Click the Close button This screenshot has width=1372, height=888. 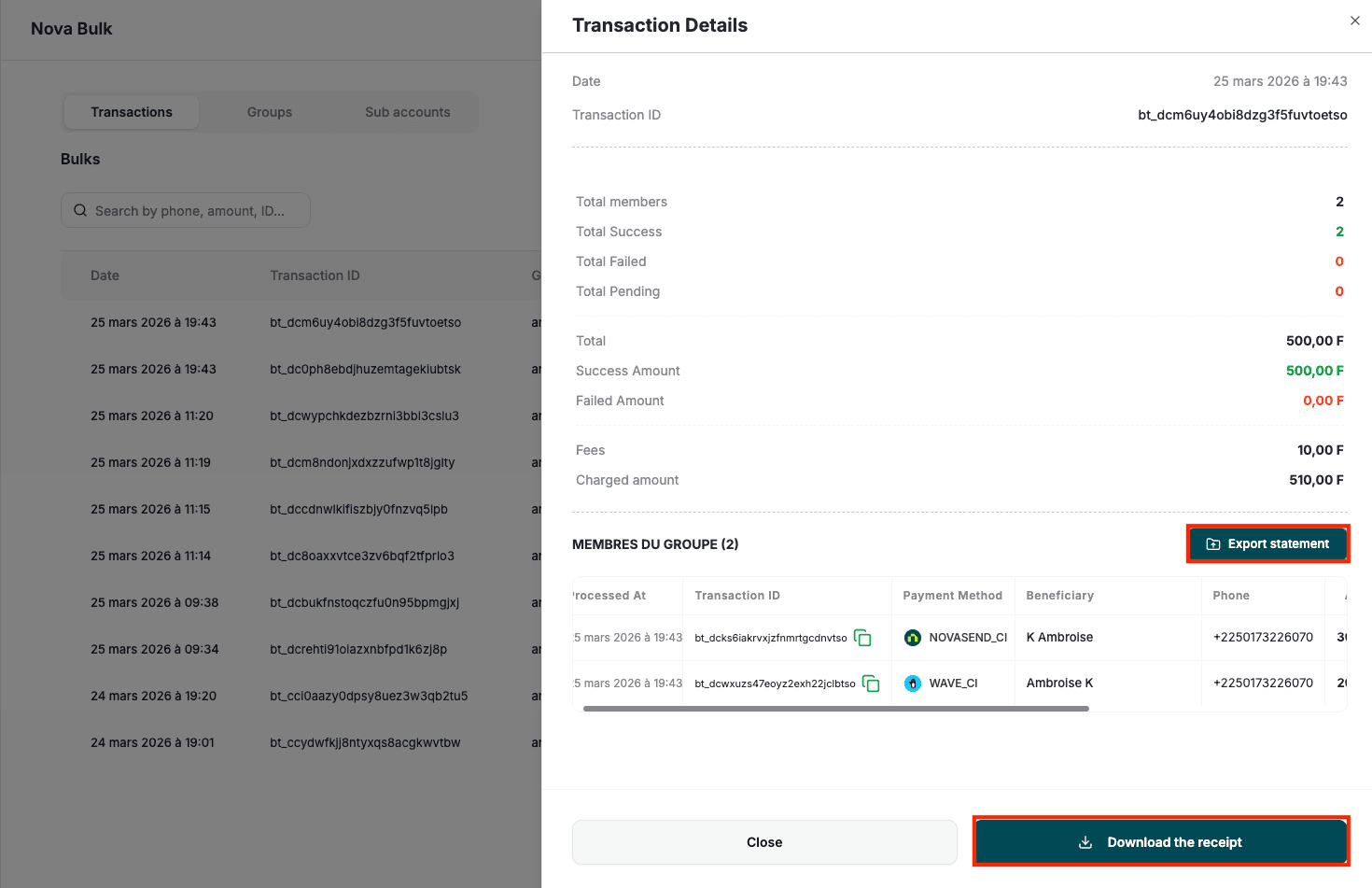coord(764,841)
